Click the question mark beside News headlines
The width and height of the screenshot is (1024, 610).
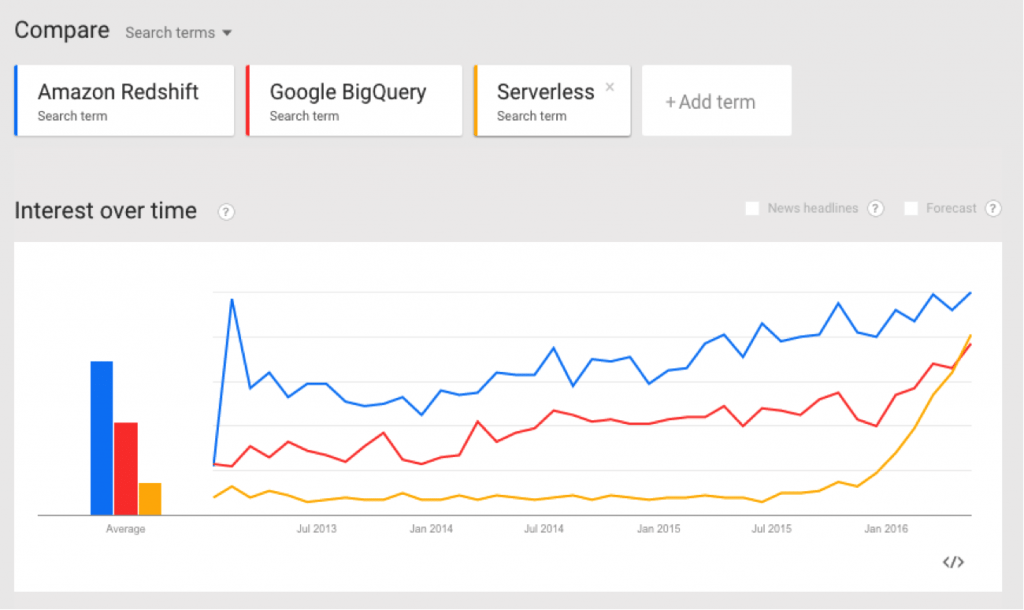875,208
